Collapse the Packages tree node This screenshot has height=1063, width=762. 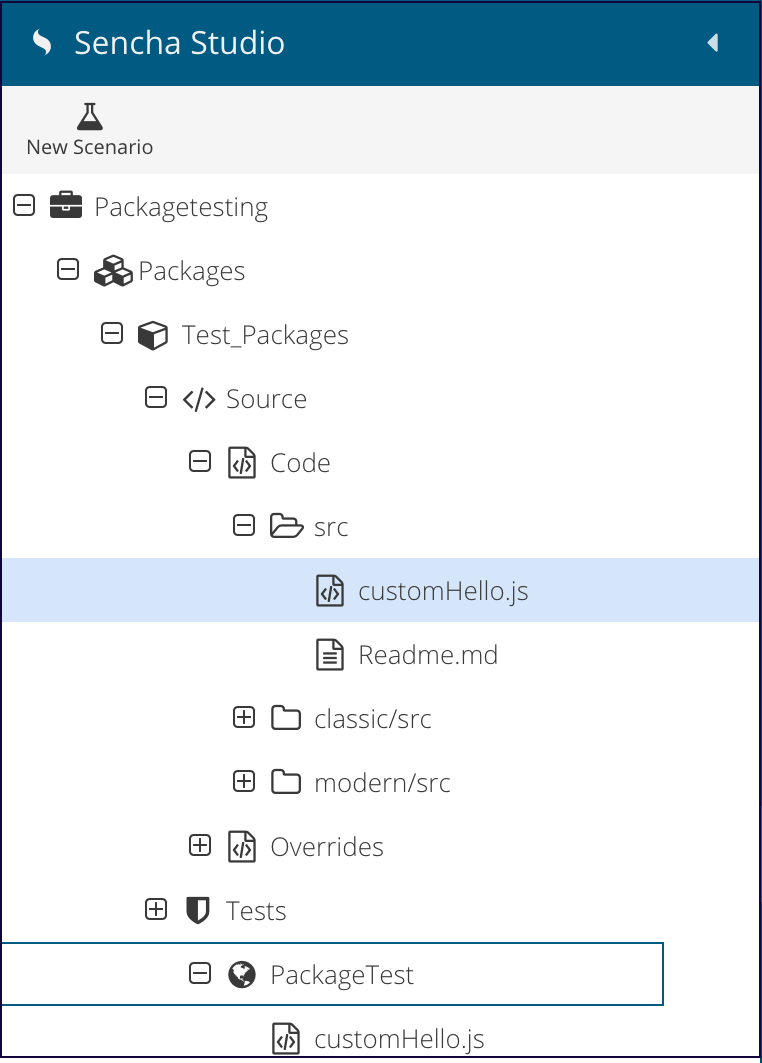(68, 269)
